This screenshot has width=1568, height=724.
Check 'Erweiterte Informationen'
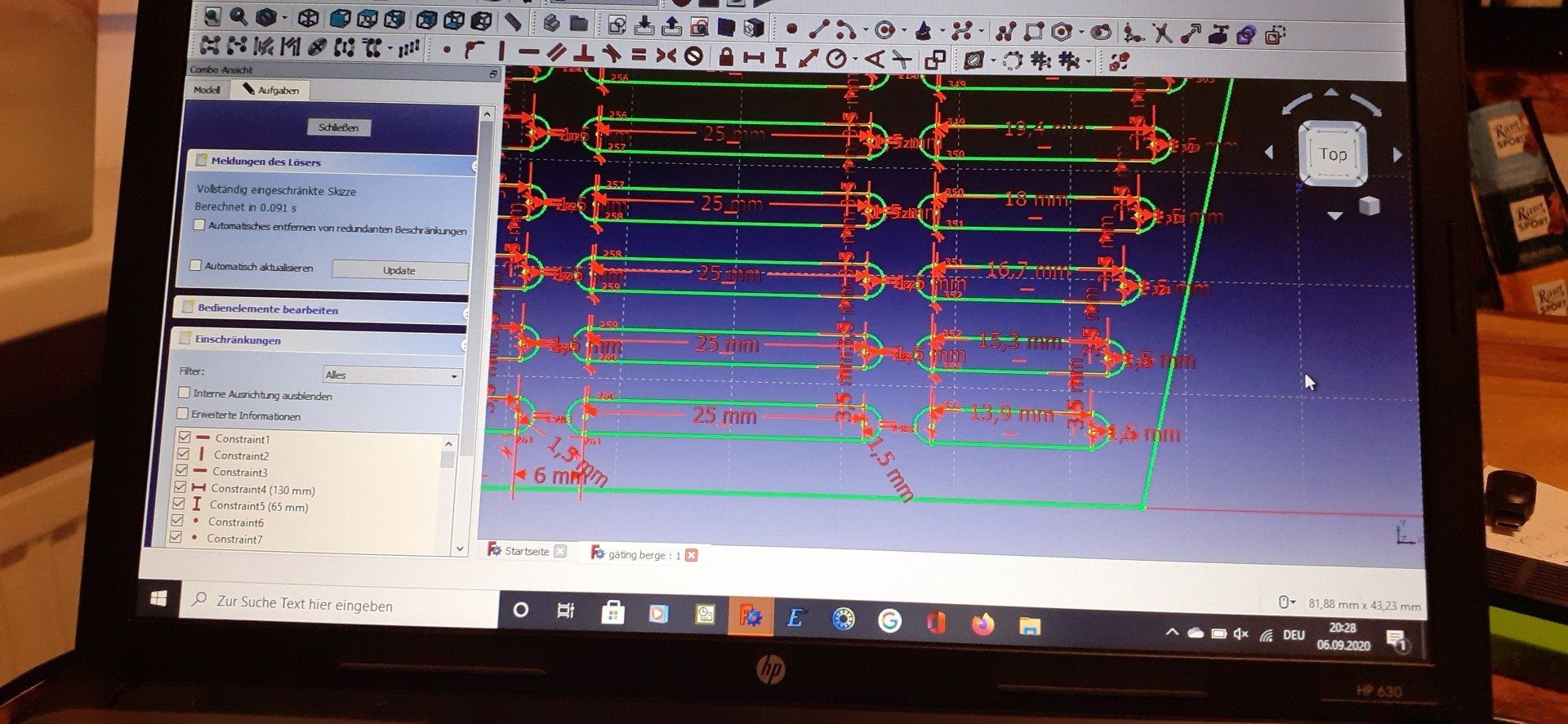pos(182,413)
